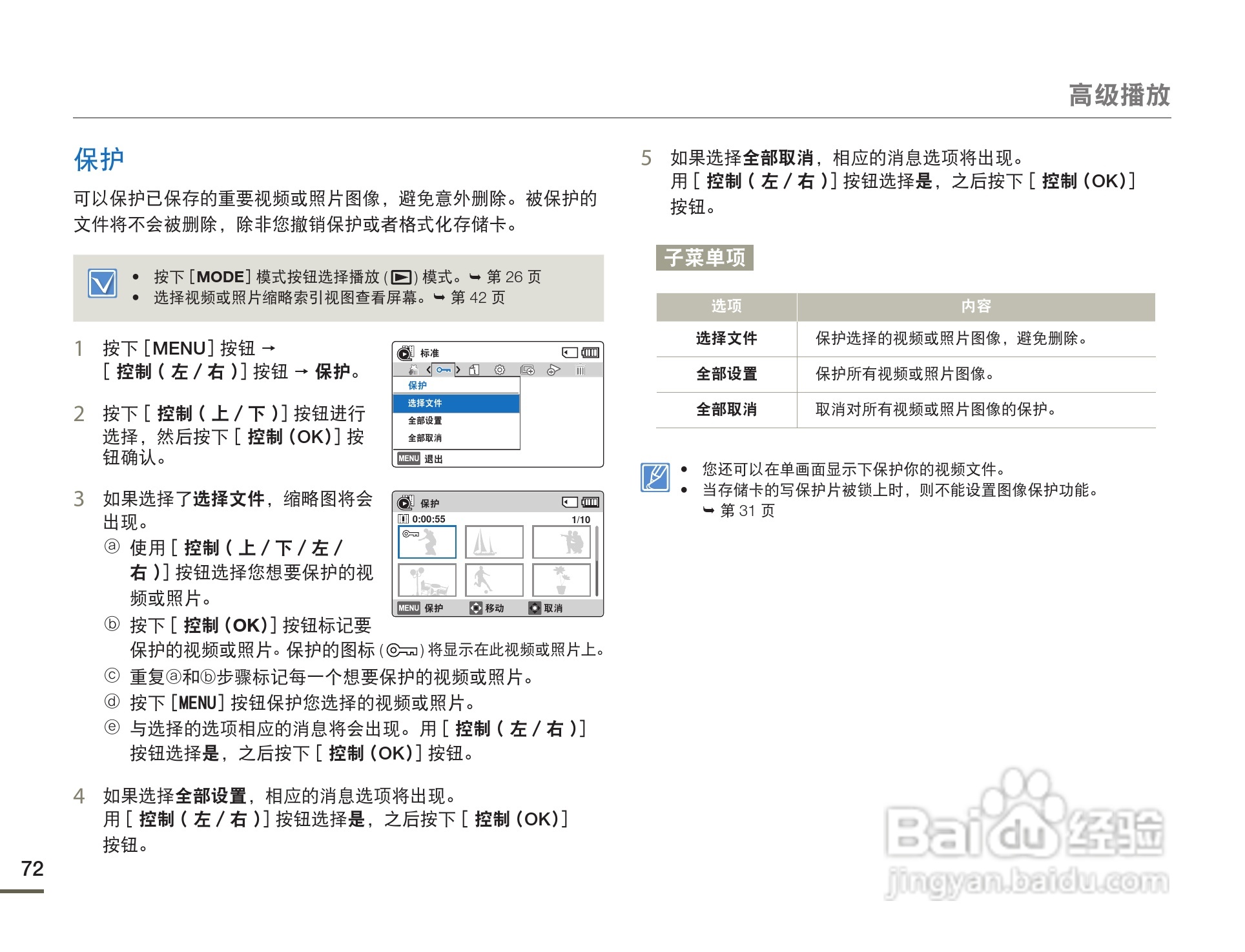Choose 全部取消 from the protect menu
The height and width of the screenshot is (952, 1245).
(425, 439)
